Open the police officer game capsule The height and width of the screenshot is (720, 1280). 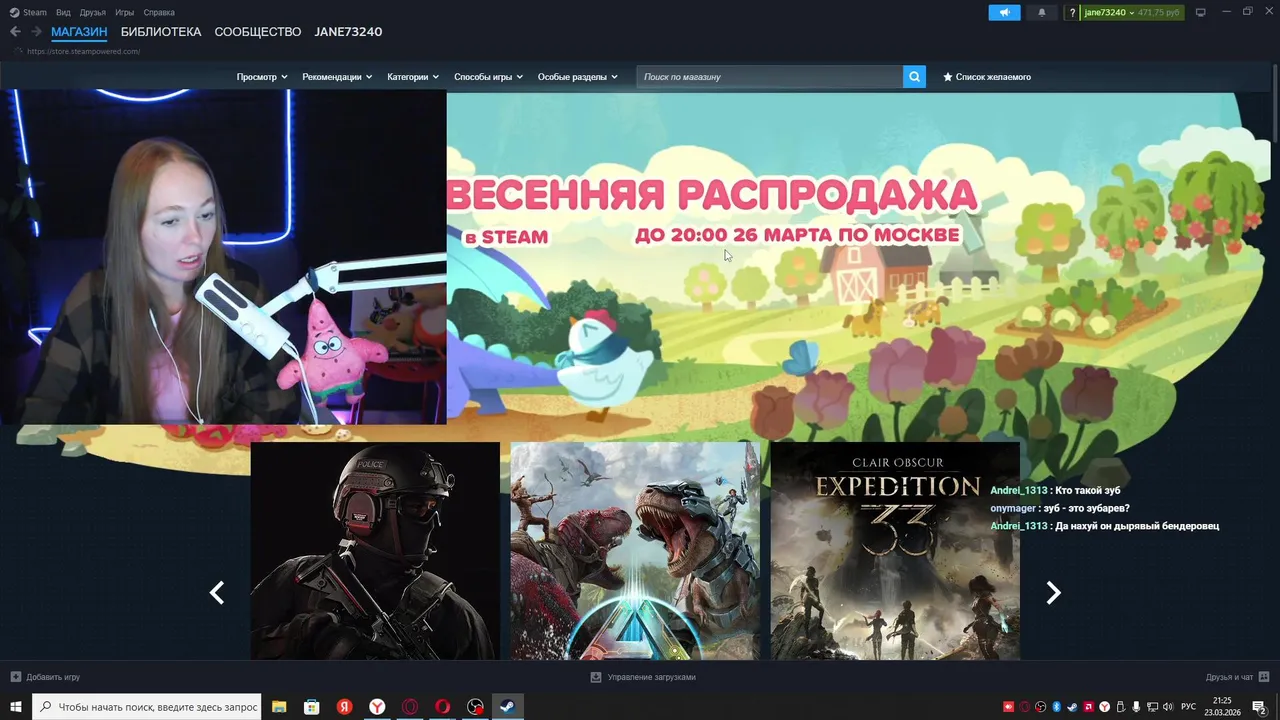click(x=375, y=551)
